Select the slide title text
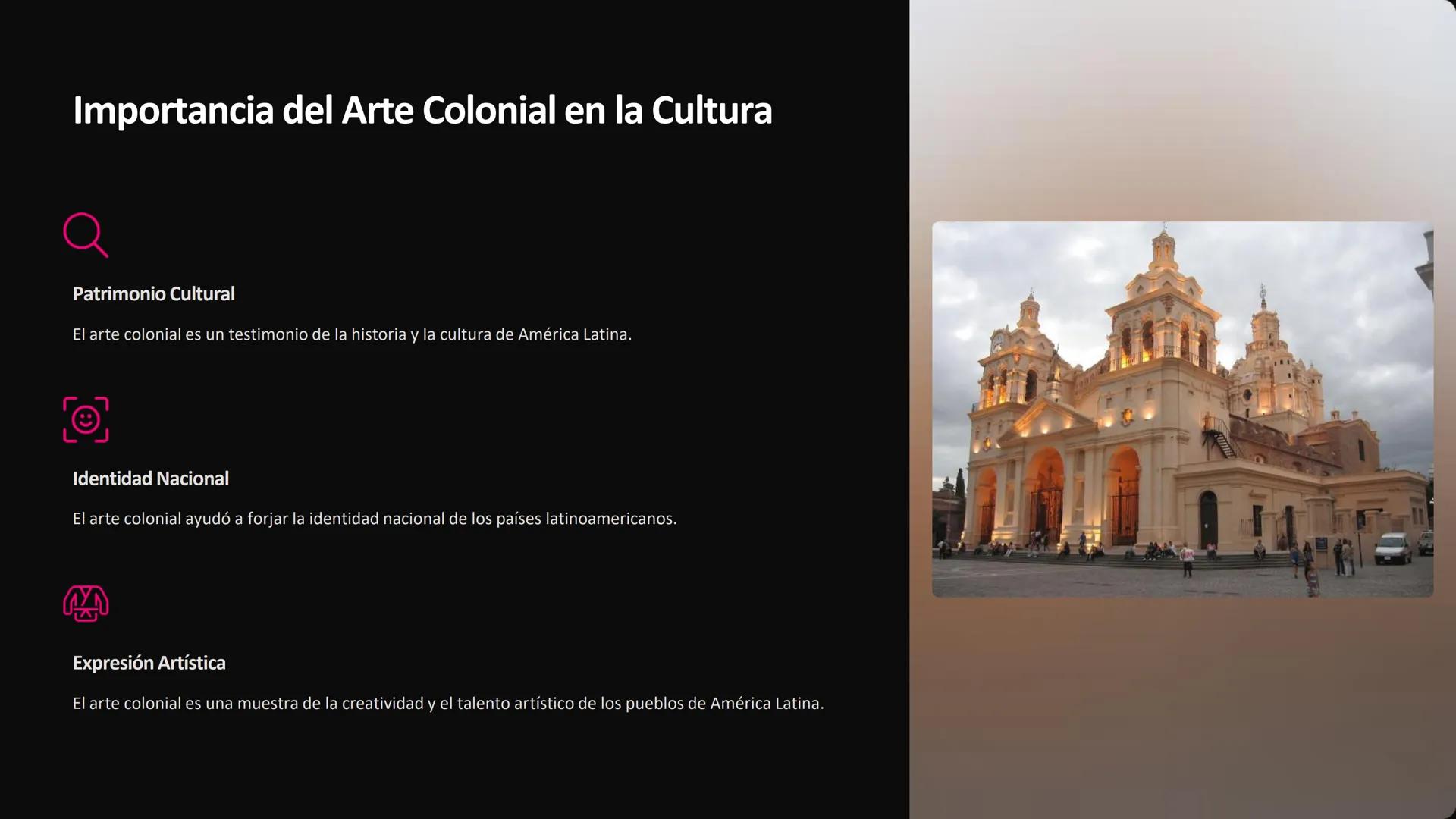The image size is (1456, 819). [x=422, y=111]
